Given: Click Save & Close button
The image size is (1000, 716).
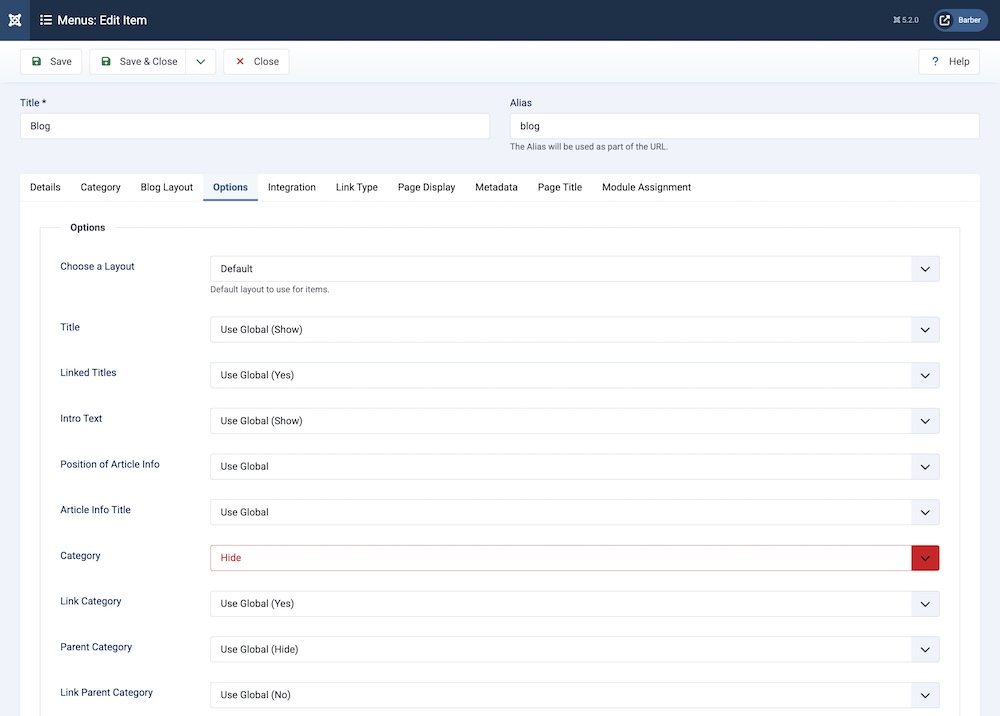Looking at the screenshot, I should (138, 61).
